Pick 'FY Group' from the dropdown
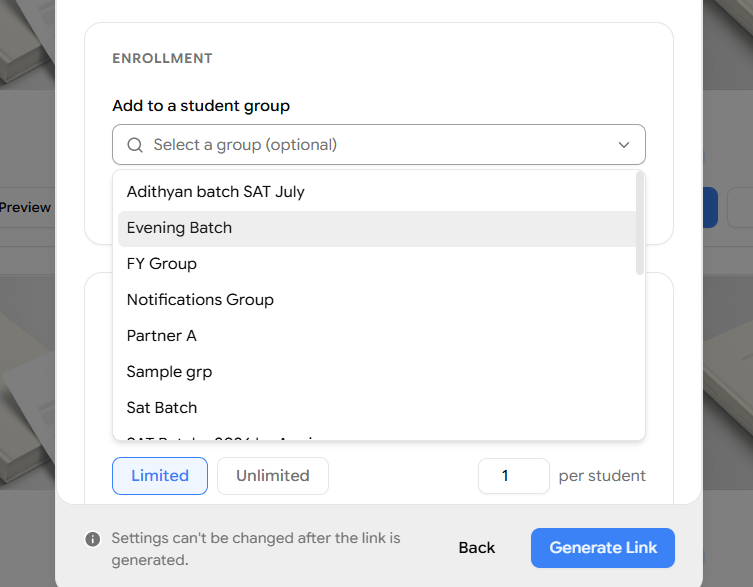The width and height of the screenshot is (753, 587). click(x=376, y=264)
